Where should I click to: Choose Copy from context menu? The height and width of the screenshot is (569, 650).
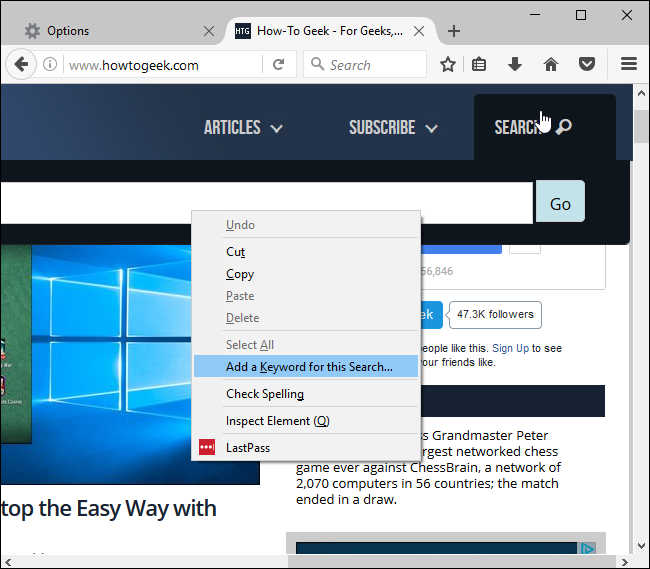click(x=306, y=274)
